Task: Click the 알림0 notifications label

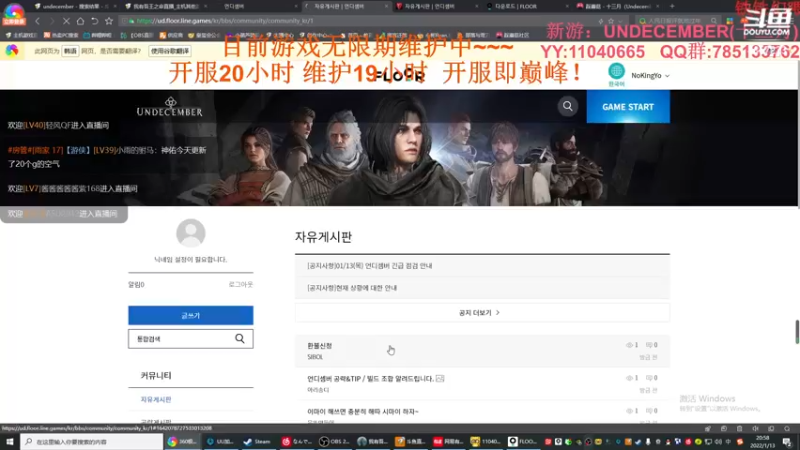Action: 136,284
